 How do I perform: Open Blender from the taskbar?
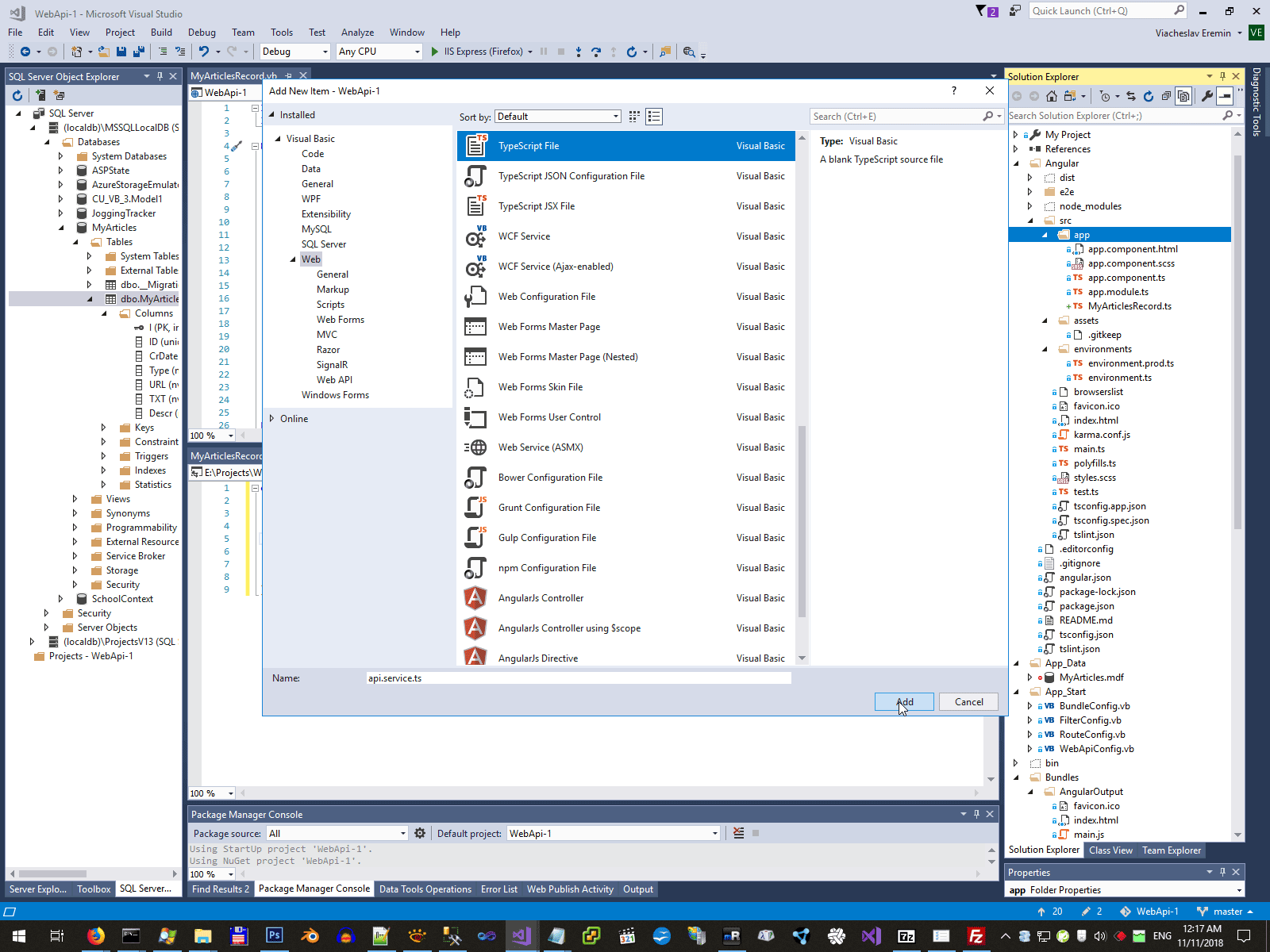coord(310,936)
